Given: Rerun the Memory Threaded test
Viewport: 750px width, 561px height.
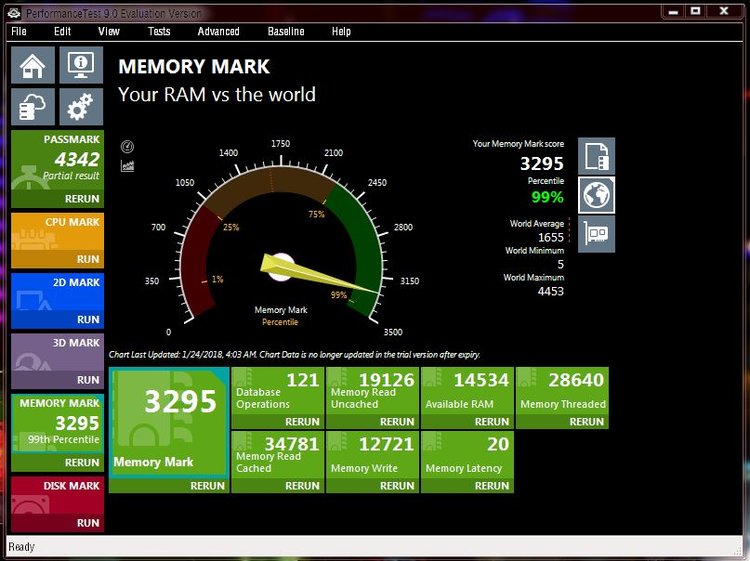Looking at the screenshot, I should pos(562,421).
